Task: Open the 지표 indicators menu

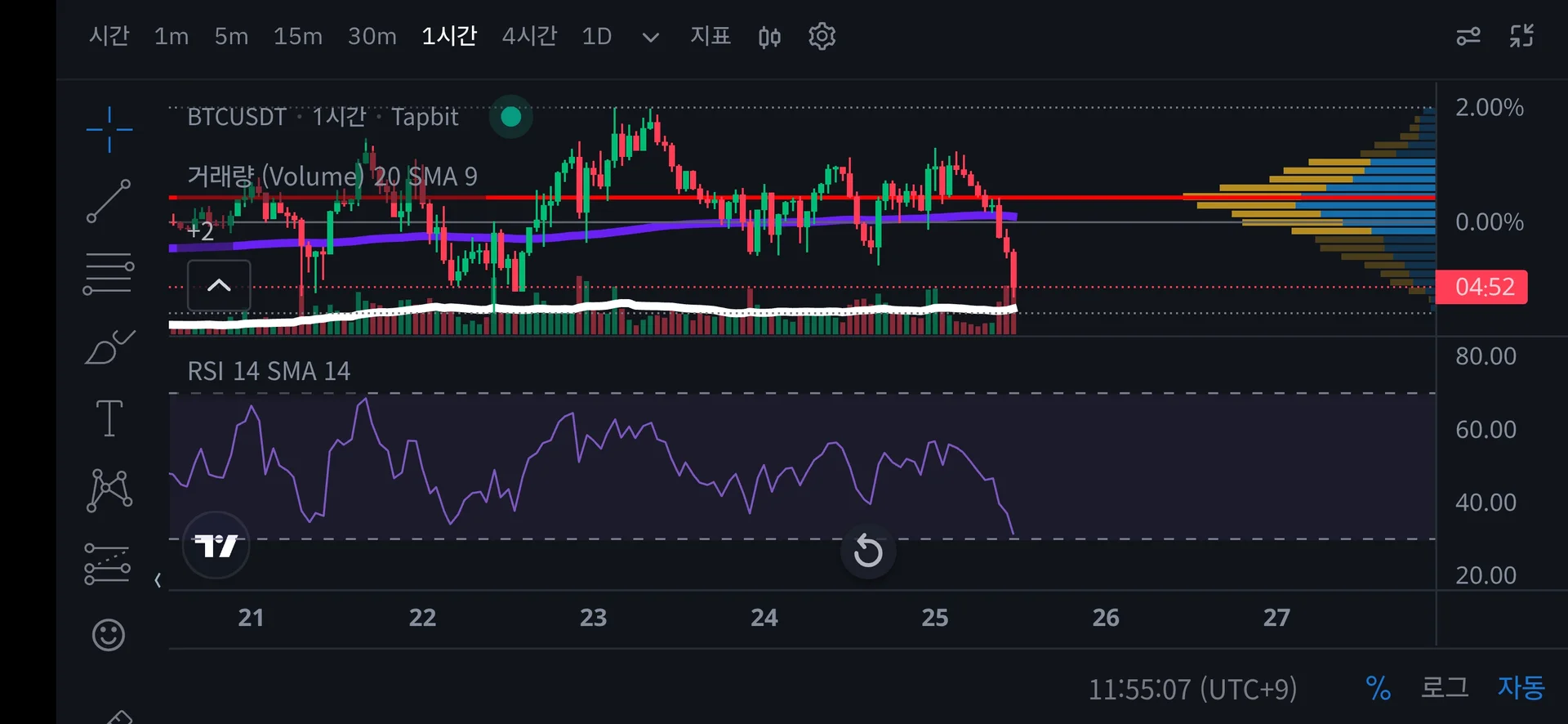Action: [710, 37]
